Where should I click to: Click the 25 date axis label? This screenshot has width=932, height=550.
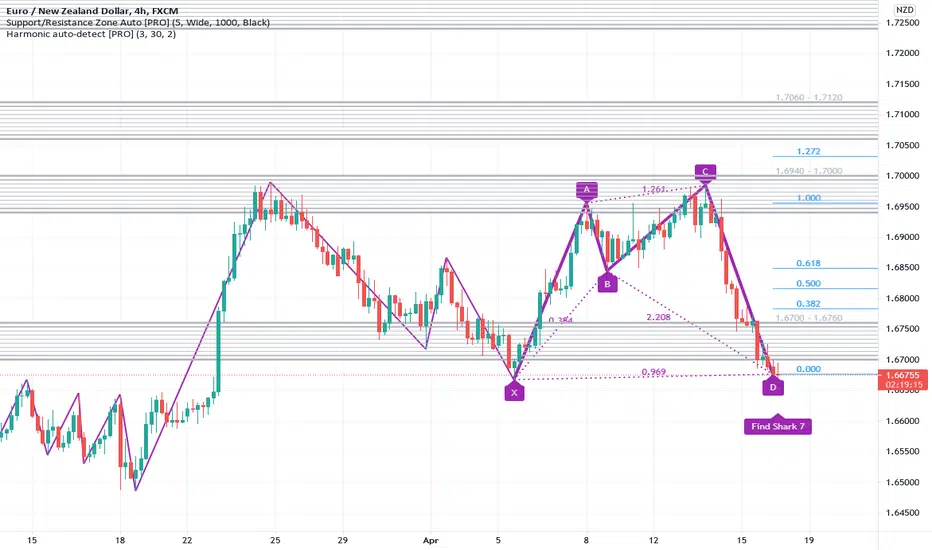tap(275, 540)
